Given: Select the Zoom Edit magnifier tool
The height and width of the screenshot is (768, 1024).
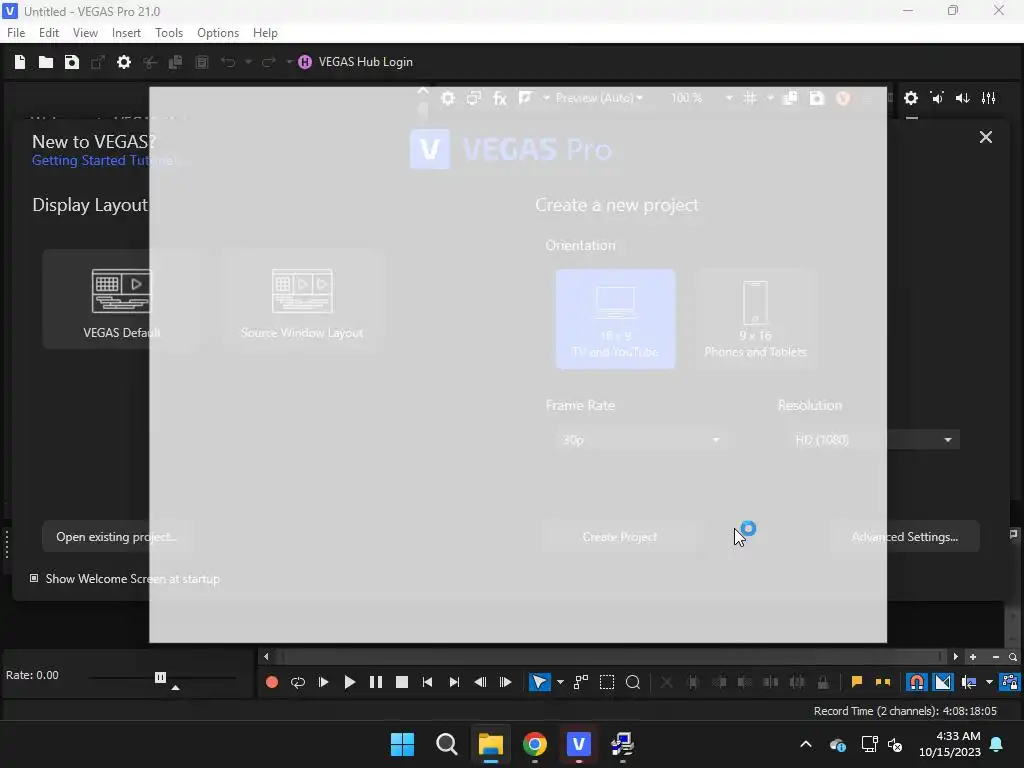Looking at the screenshot, I should pyautogui.click(x=633, y=682).
